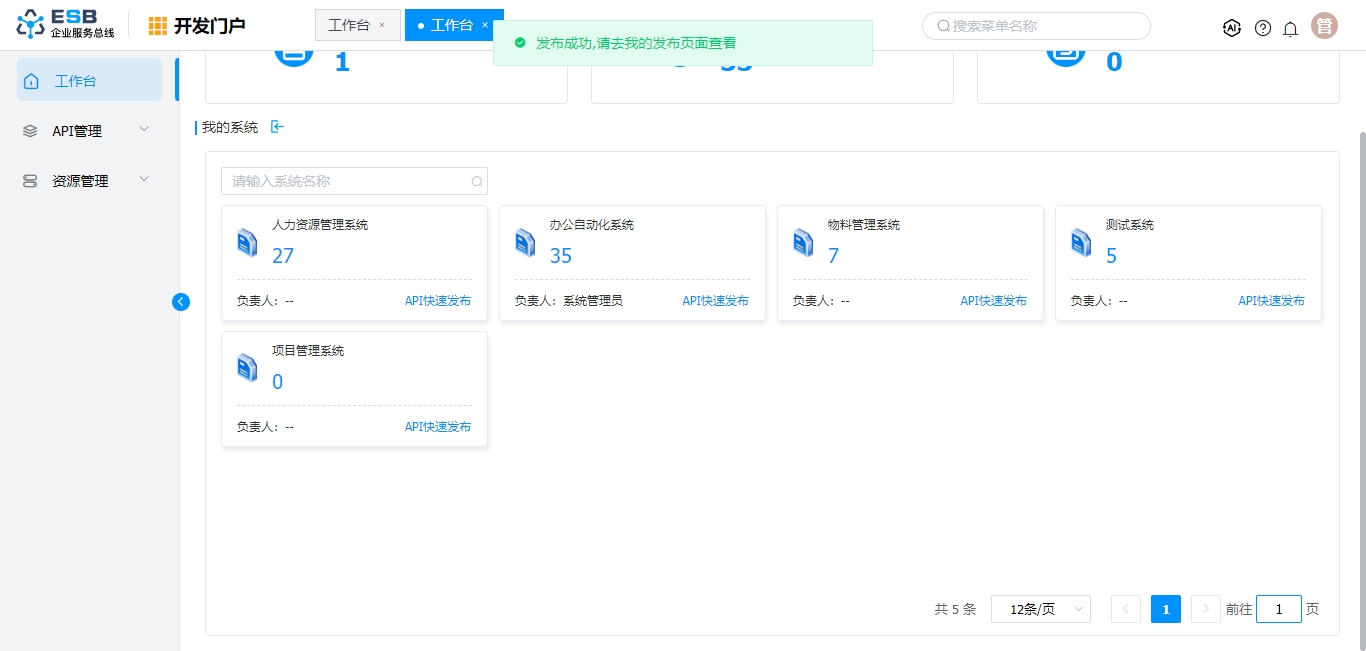Collapse sidebar with blue arrow button
The image size is (1366, 651).
(x=181, y=301)
